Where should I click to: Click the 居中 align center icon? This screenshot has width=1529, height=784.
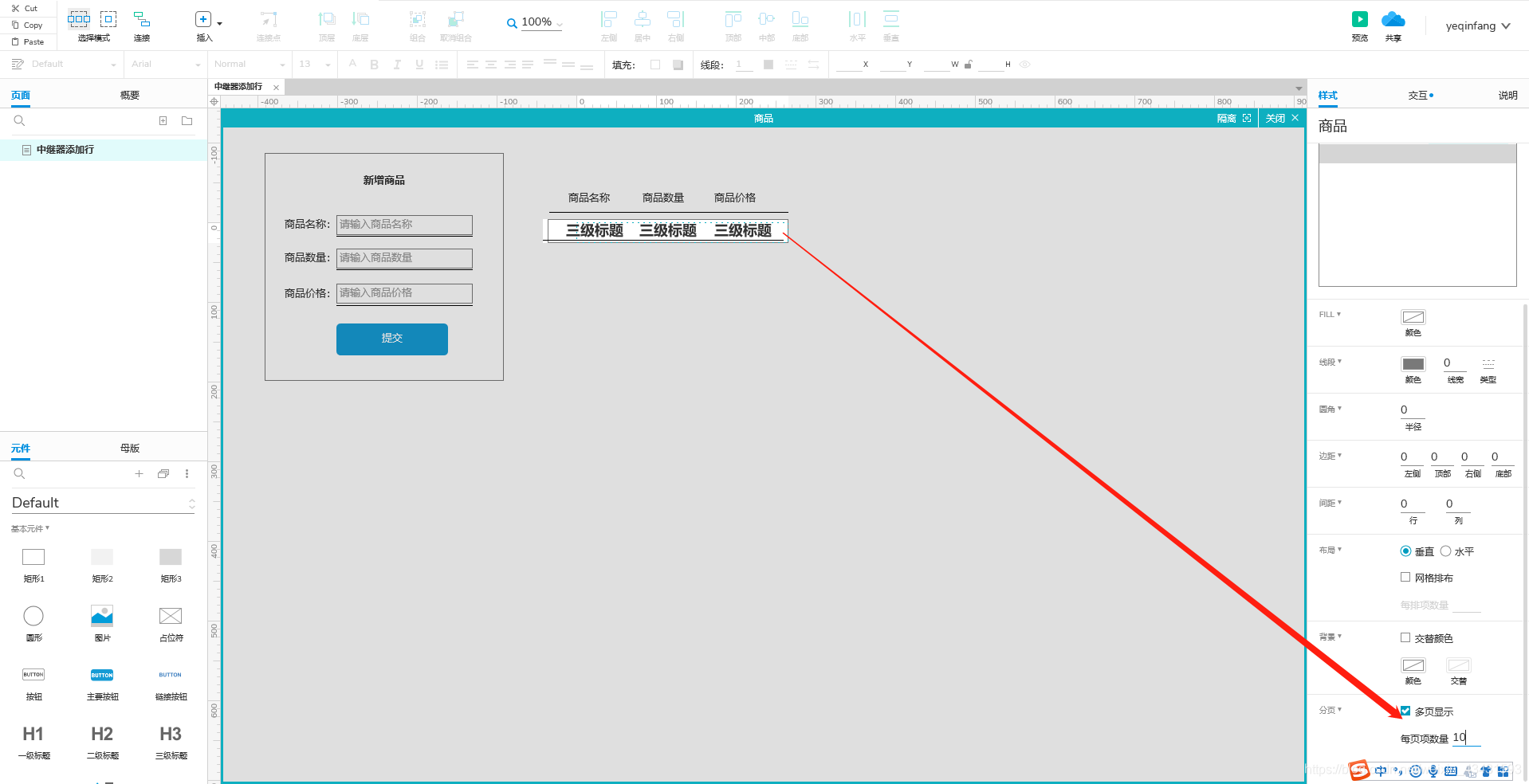pyautogui.click(x=643, y=19)
